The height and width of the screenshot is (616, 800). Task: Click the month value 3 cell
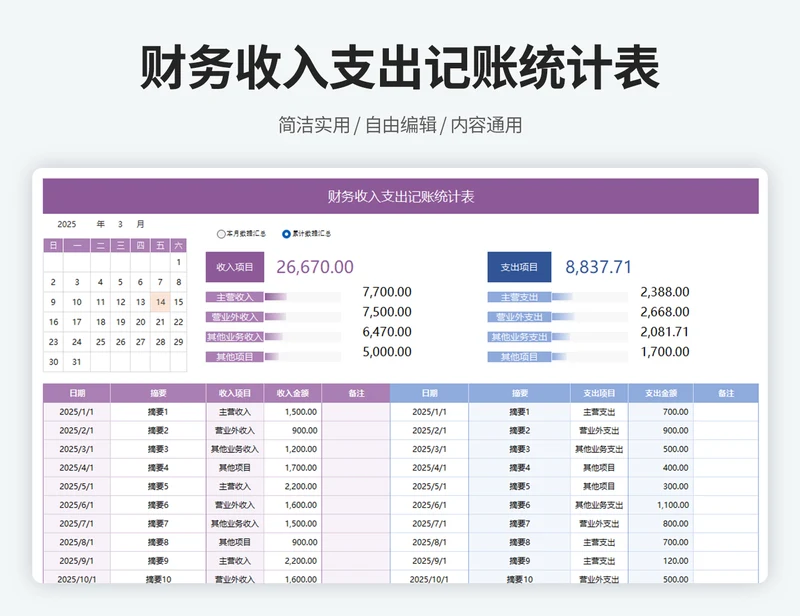coord(120,224)
